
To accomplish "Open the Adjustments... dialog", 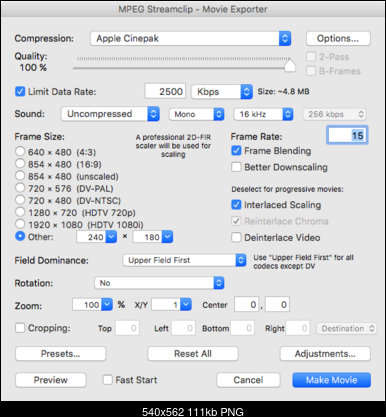I will 325,354.
